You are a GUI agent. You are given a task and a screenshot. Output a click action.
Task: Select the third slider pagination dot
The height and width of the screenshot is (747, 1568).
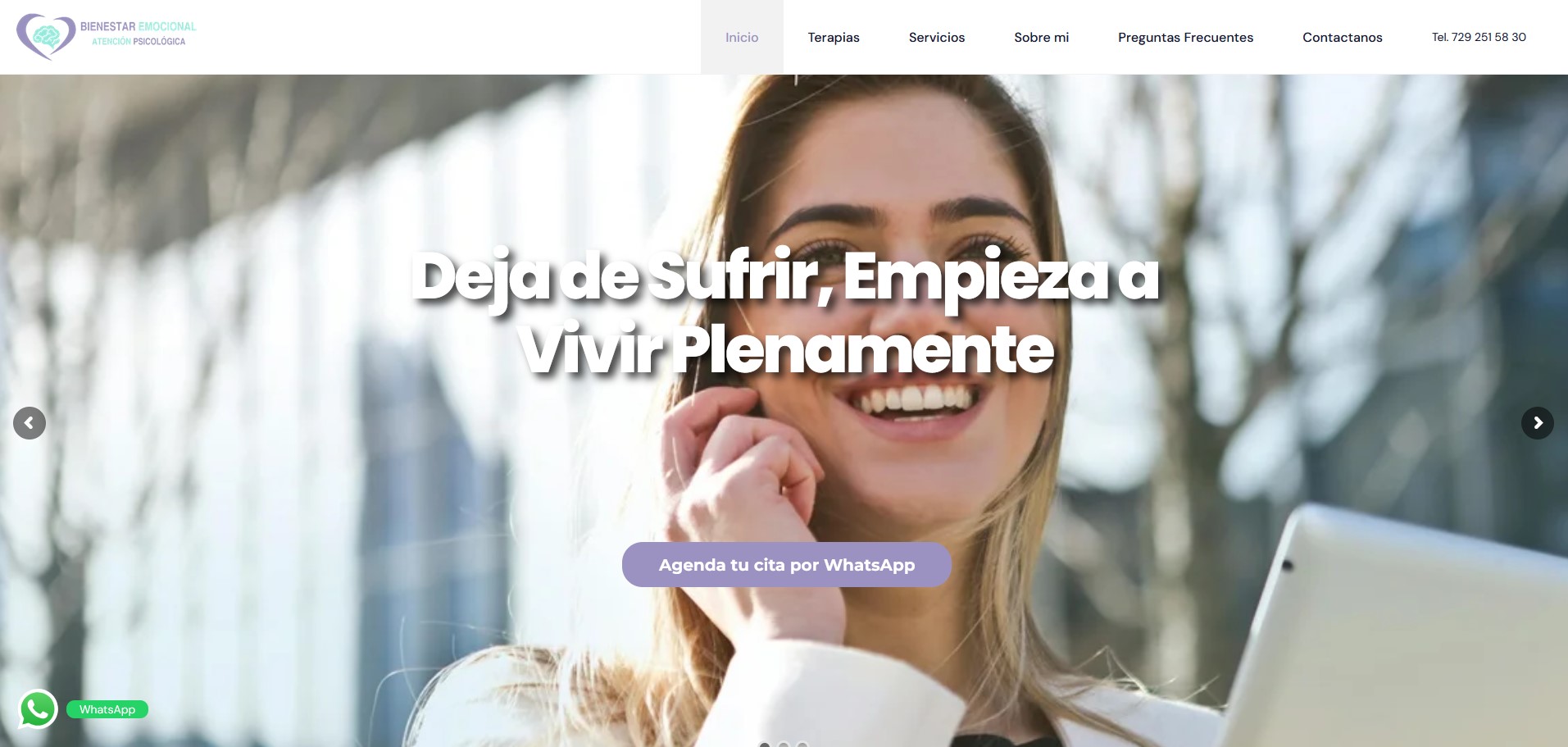(802, 745)
